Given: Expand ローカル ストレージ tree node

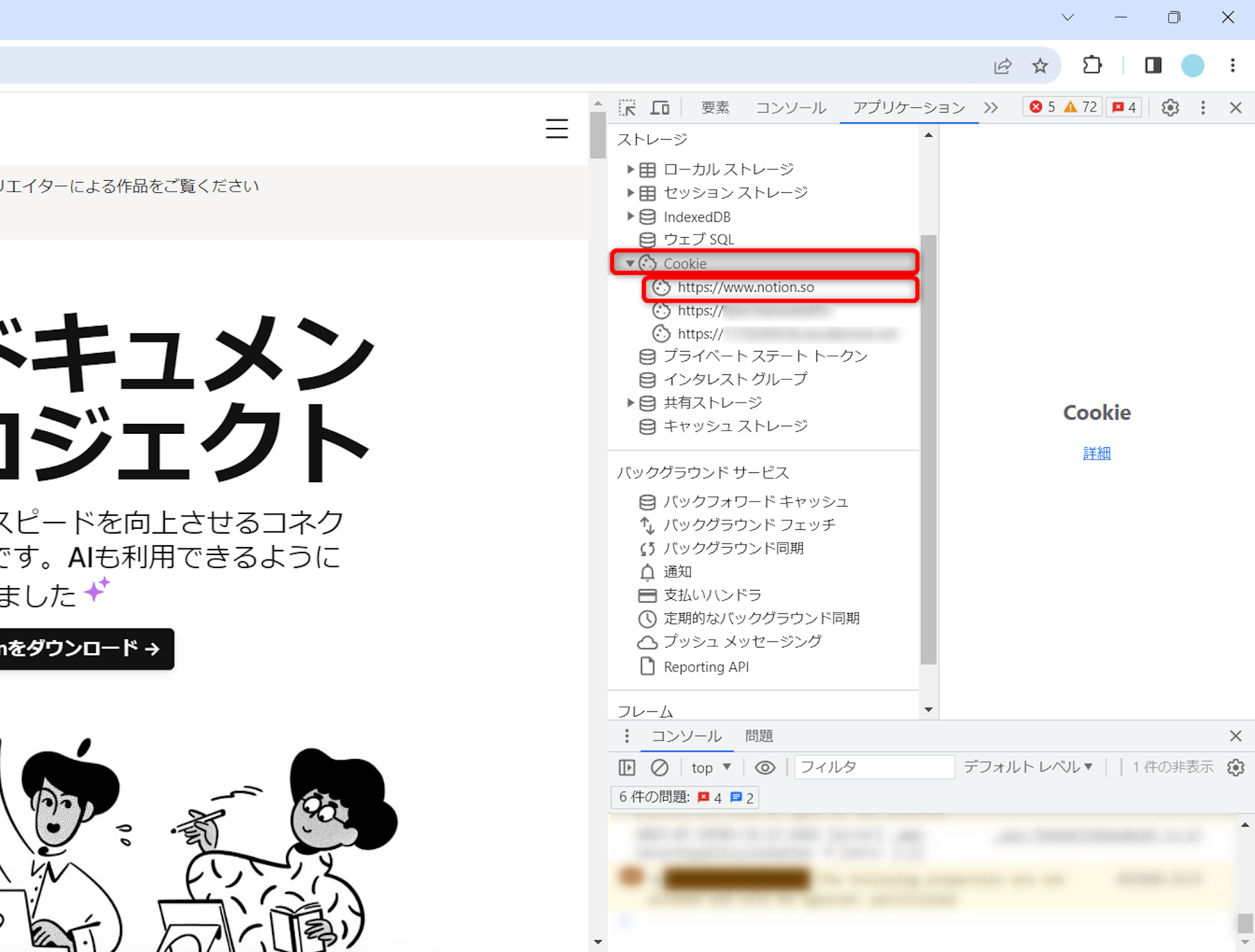Looking at the screenshot, I should click(x=630, y=169).
